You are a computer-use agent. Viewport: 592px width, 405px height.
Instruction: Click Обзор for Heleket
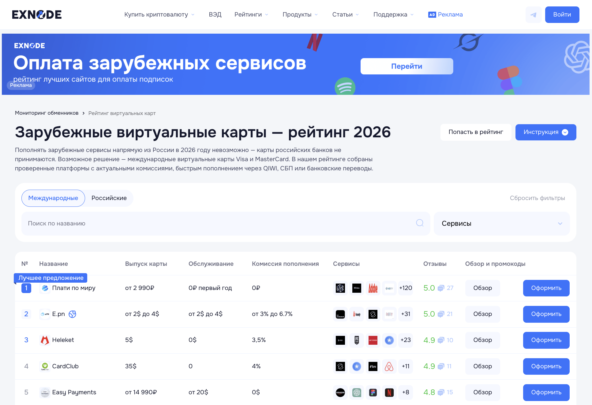[483, 340]
